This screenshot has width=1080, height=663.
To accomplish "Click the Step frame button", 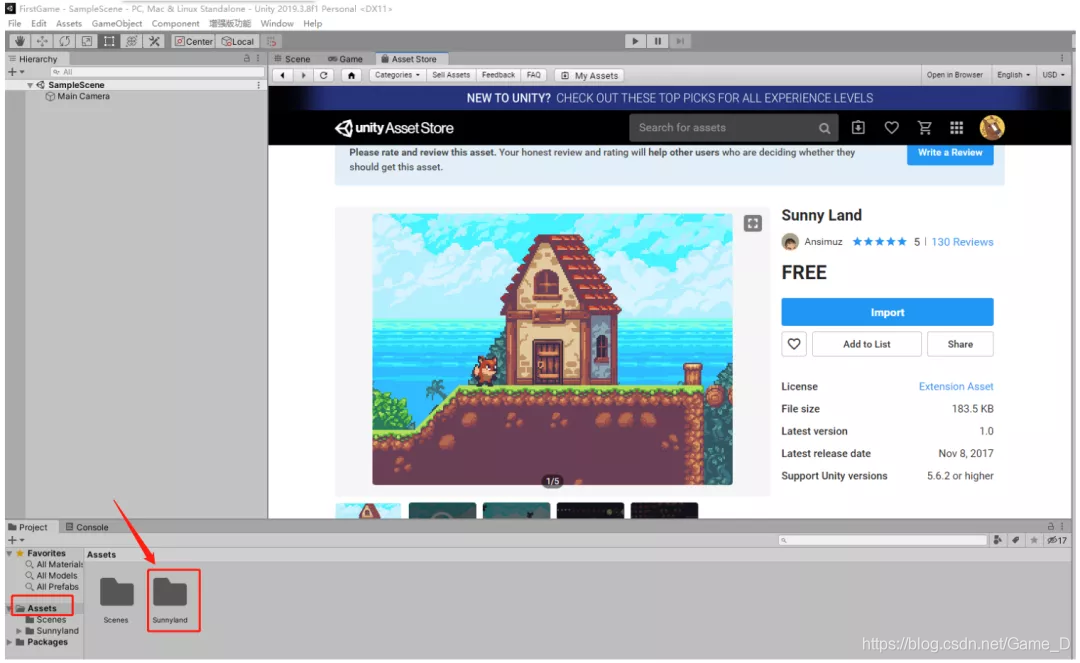I will [680, 41].
